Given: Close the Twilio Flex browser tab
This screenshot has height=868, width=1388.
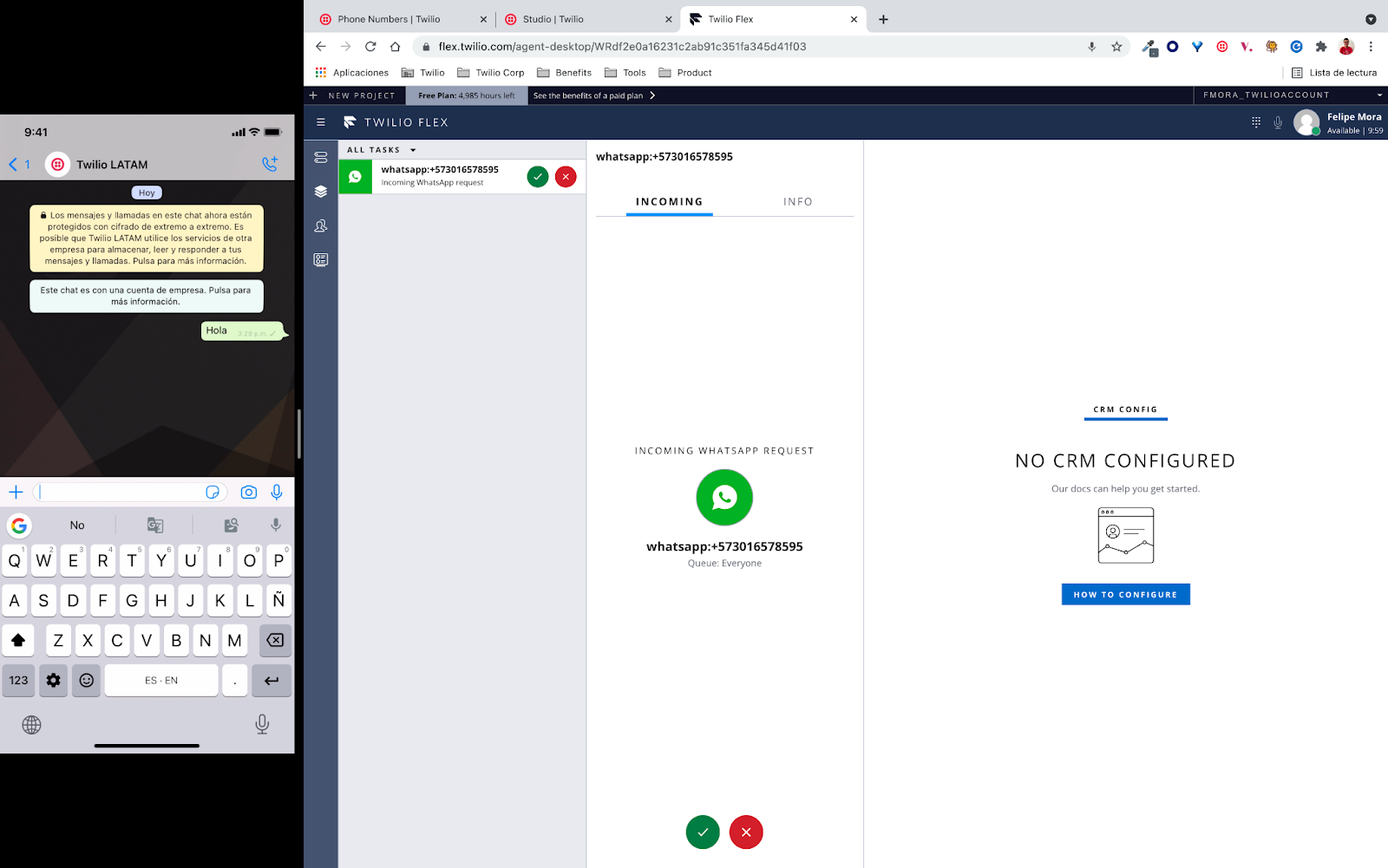Looking at the screenshot, I should [854, 19].
